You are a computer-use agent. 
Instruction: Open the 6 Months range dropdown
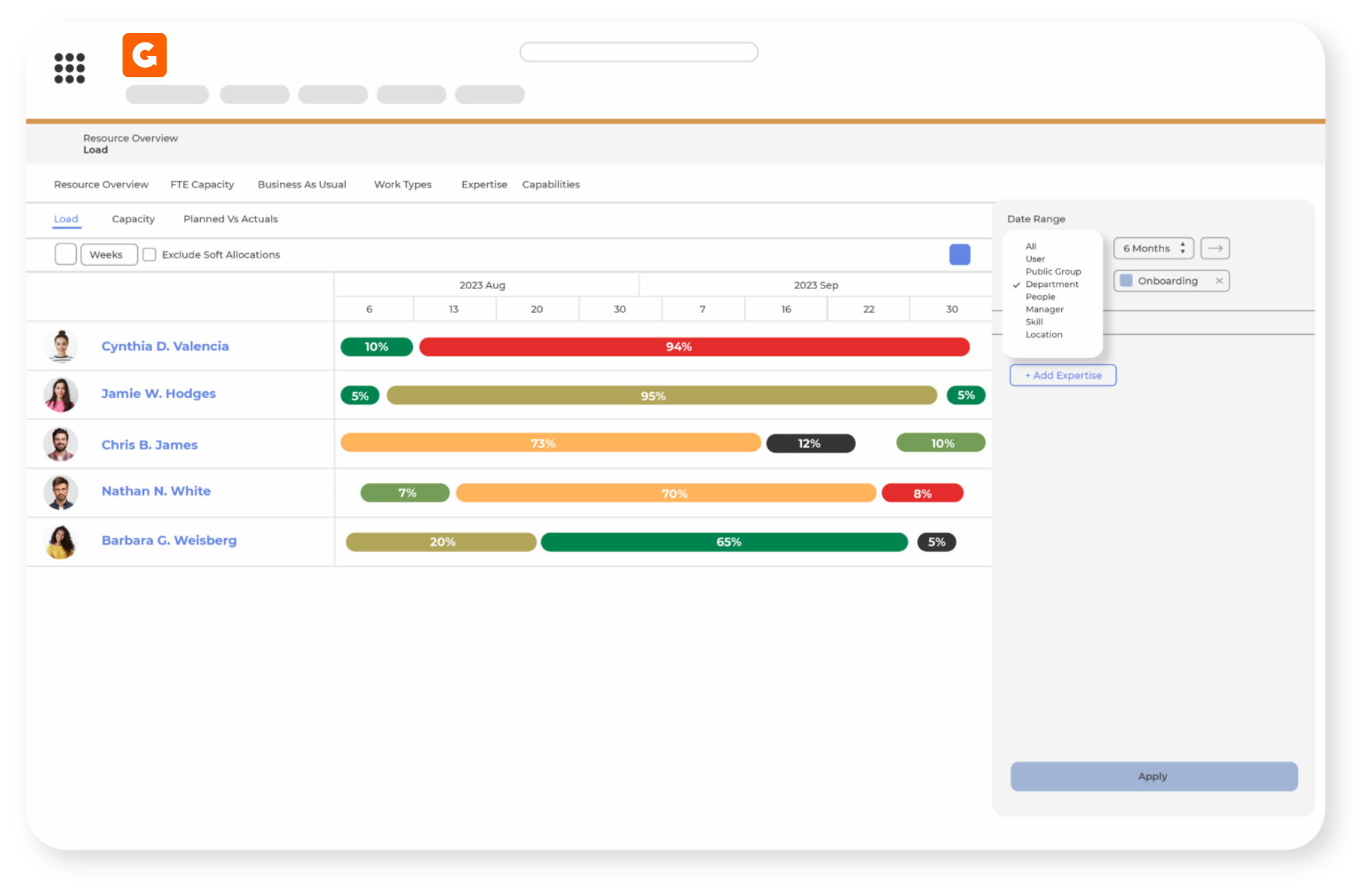(1153, 248)
